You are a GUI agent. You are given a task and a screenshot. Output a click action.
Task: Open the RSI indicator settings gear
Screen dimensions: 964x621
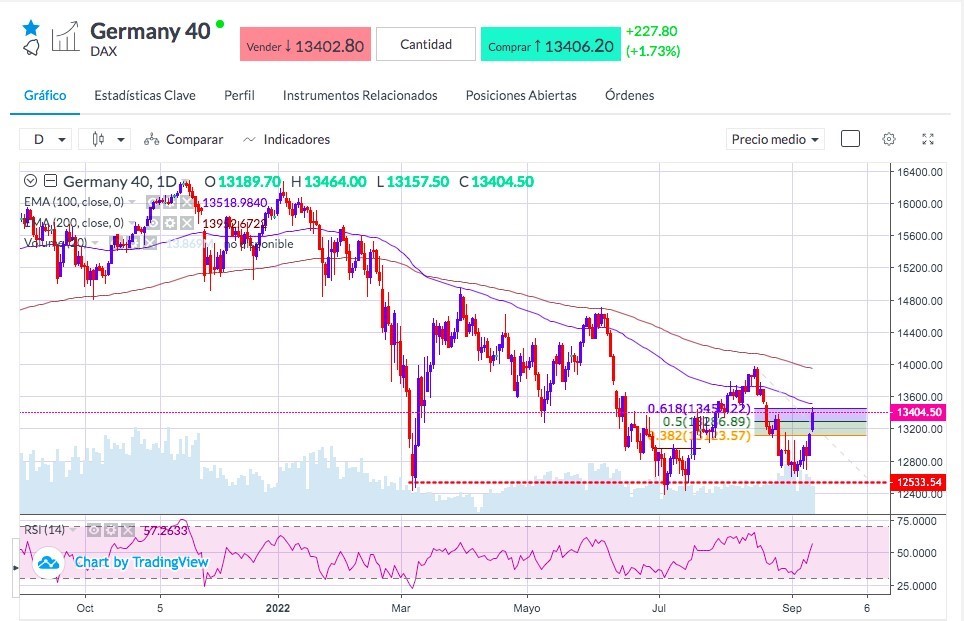(x=111, y=529)
